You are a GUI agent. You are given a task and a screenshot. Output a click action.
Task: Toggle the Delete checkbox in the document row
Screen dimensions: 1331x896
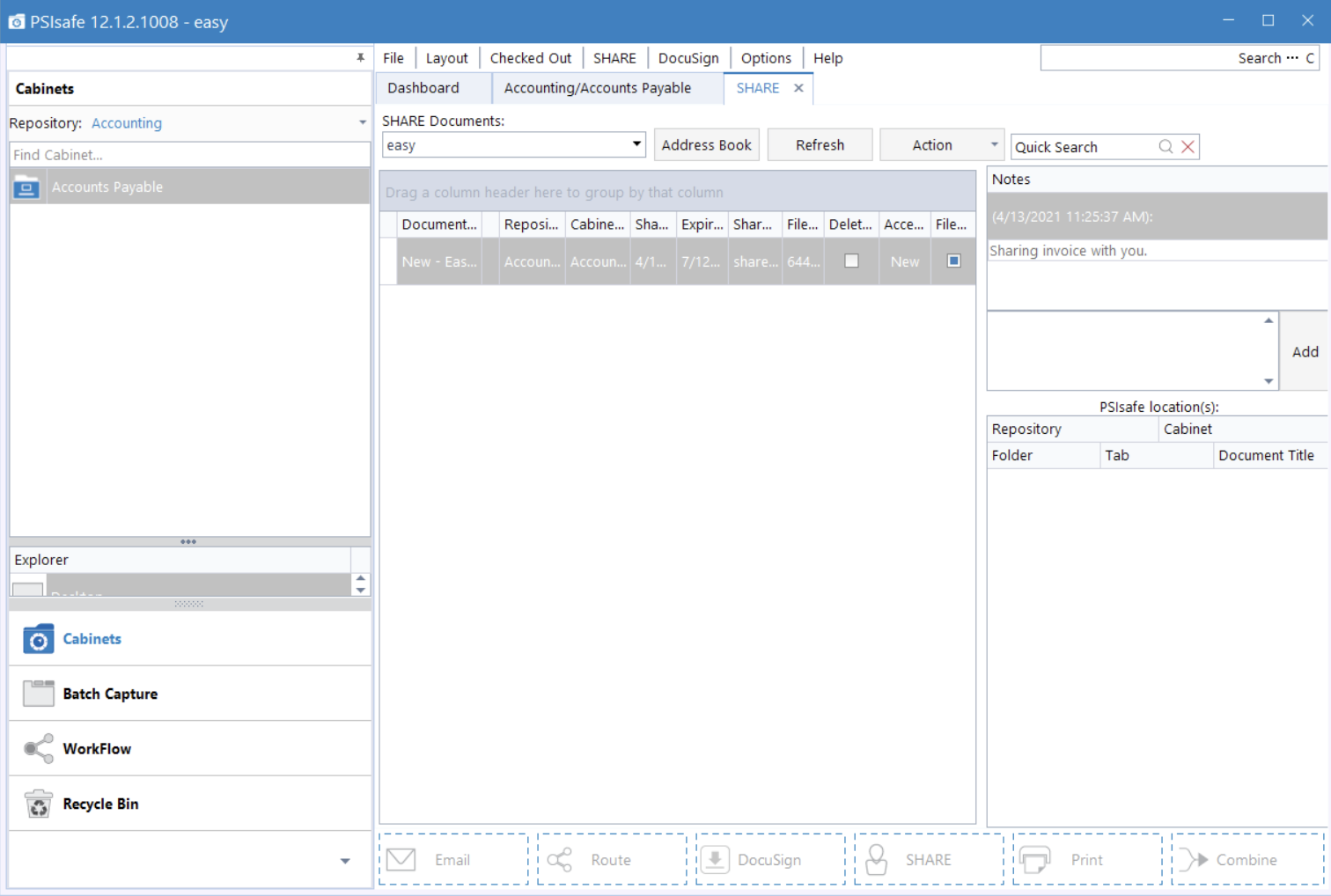pyautogui.click(x=851, y=261)
